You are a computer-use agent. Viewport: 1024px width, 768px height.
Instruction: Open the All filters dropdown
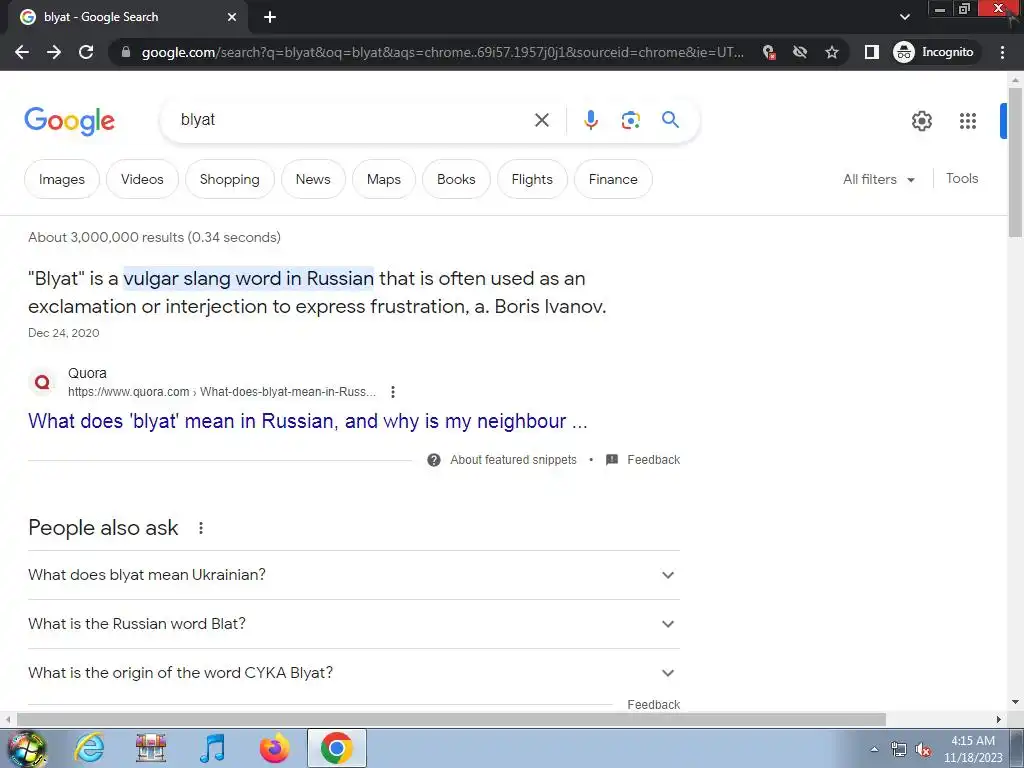pos(878,179)
